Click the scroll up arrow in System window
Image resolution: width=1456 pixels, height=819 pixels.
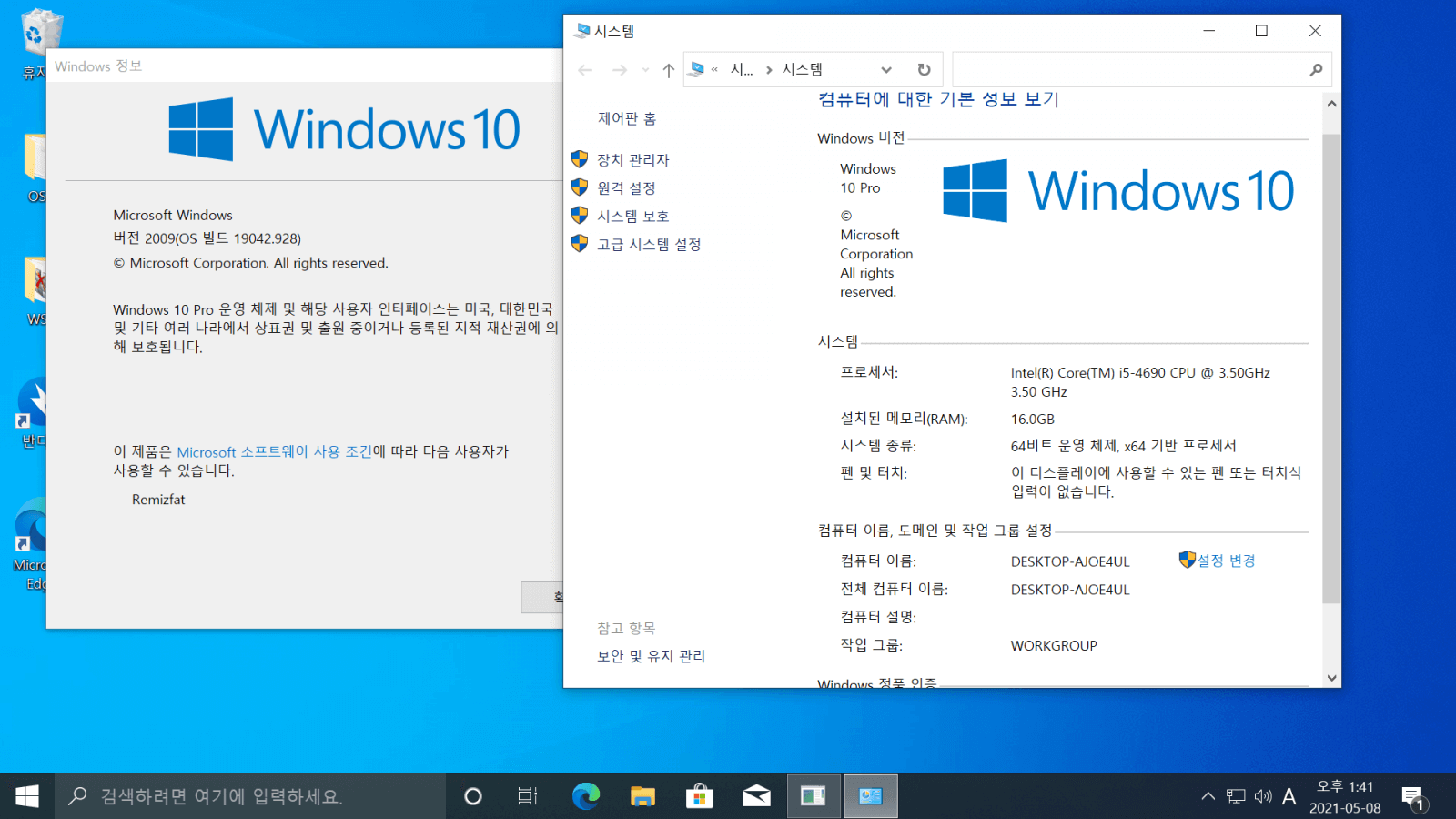(x=1331, y=104)
